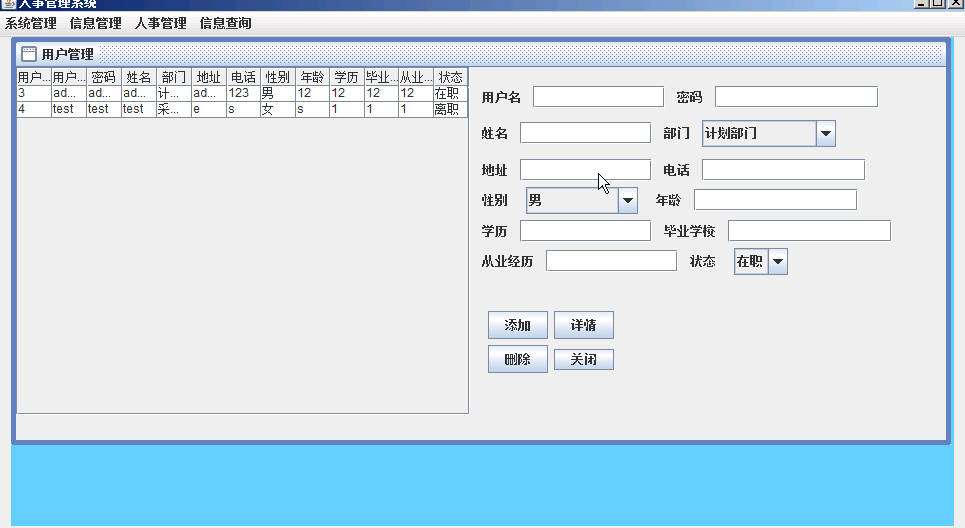
Task: Click the Java app icon in title bar
Action: coord(9,4)
